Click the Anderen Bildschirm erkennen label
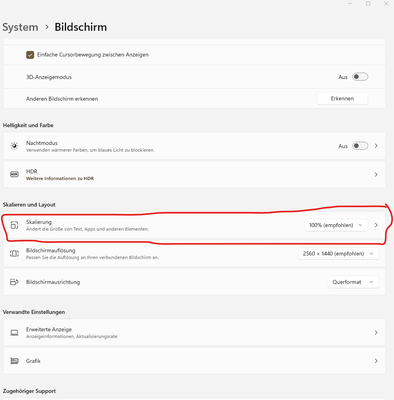The image size is (394, 400). (x=62, y=99)
